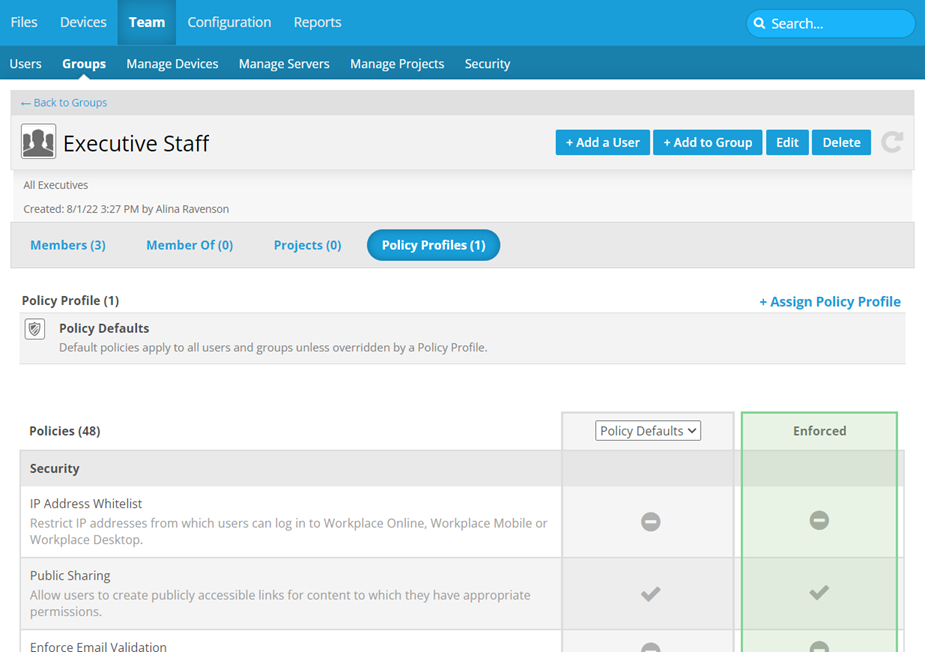This screenshot has height=652, width=926.
Task: Open the Projects (0) tab
Action: [x=307, y=245]
